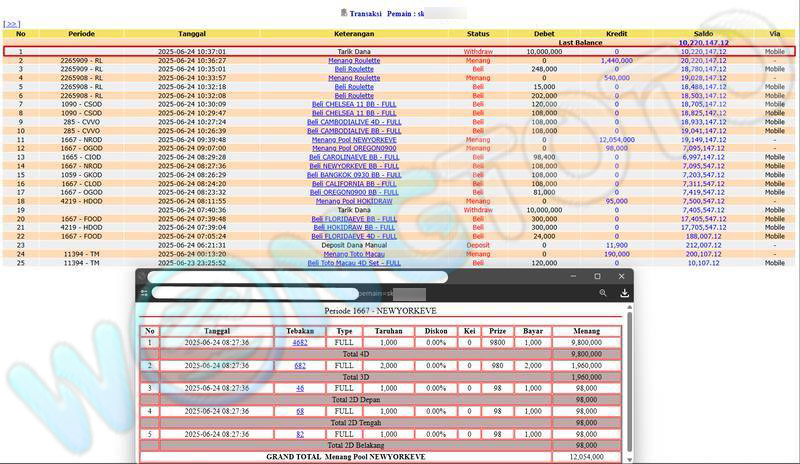This screenshot has height=464, width=800.
Task: Click the Transaksi page header icon
Action: pos(344,13)
